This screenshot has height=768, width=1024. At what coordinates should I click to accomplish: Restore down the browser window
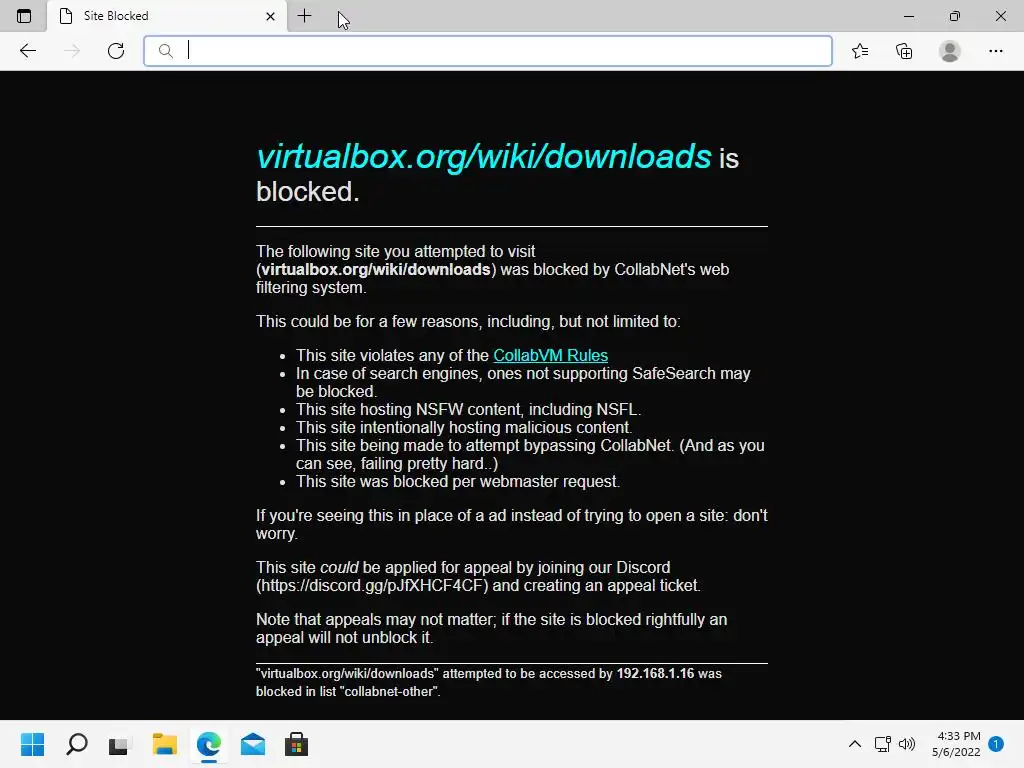pyautogui.click(x=955, y=16)
